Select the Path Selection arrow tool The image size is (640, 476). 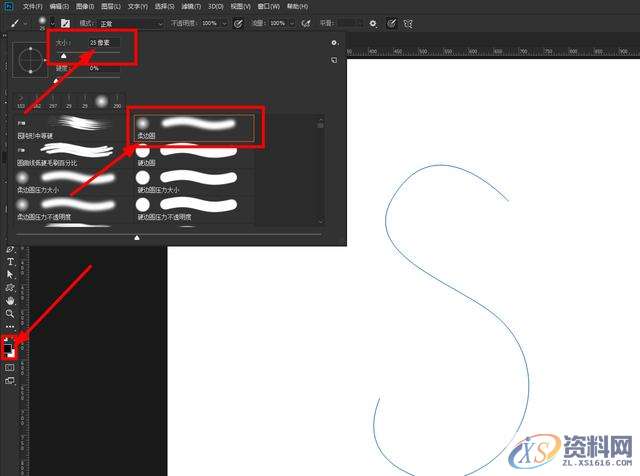10,274
